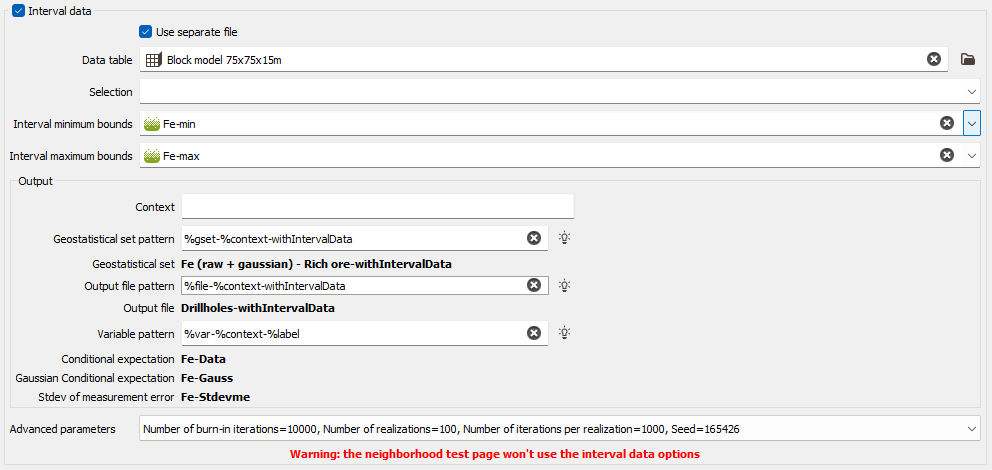Clear the Fe-min minimum bounds

coord(947,123)
